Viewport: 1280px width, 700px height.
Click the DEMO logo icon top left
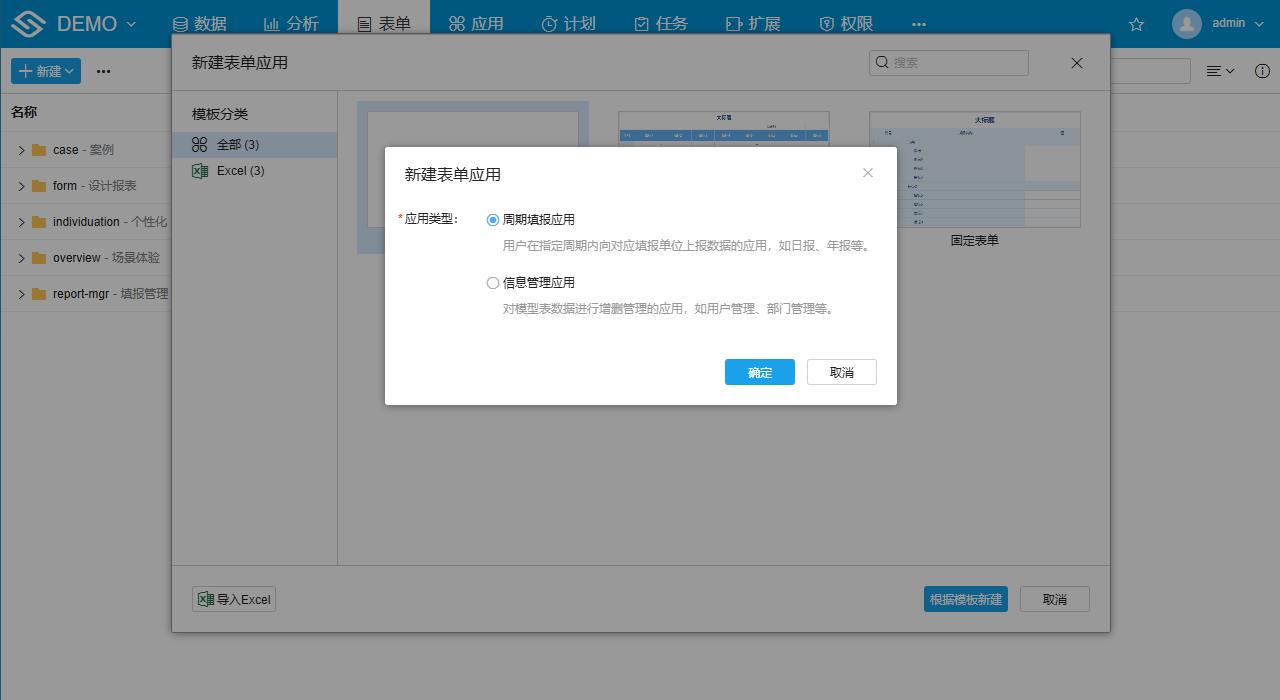(x=27, y=22)
